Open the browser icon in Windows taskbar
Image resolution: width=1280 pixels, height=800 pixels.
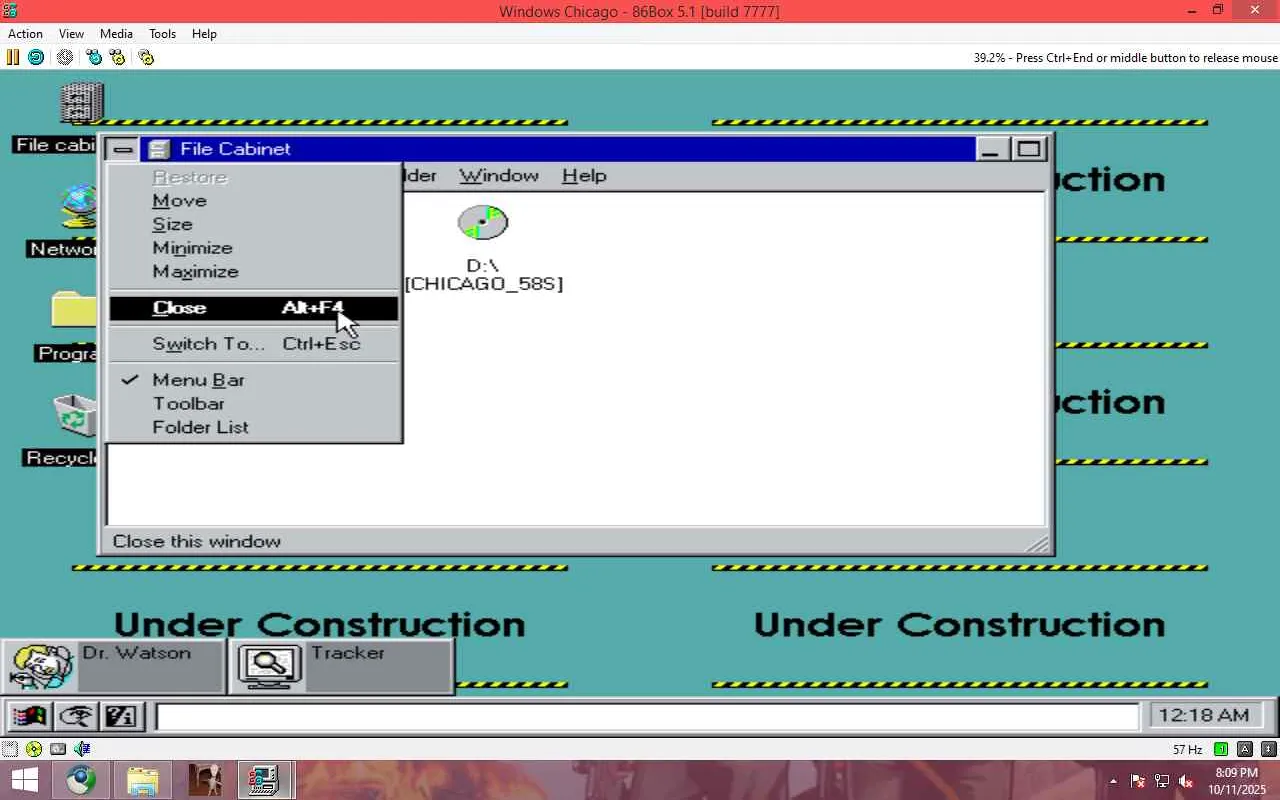coord(82,780)
